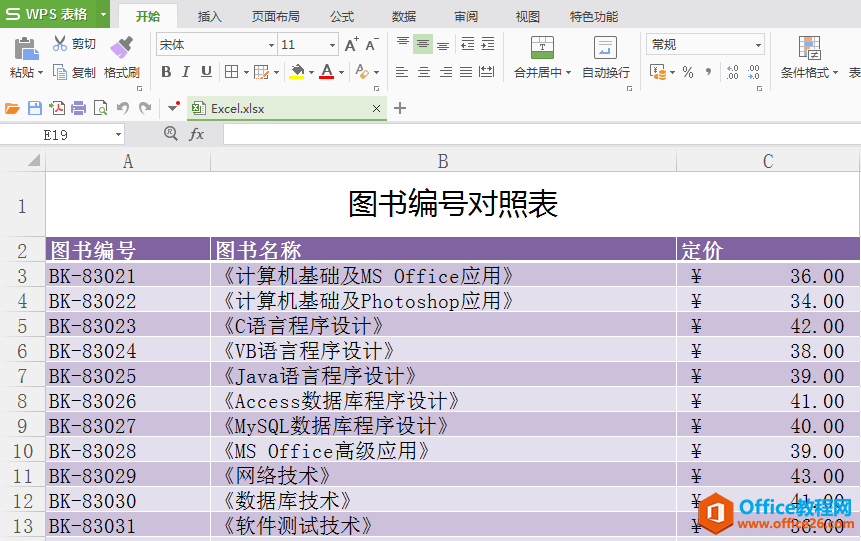861x541 pixels.
Task: Decrease decimal places icon
Action: 753,72
